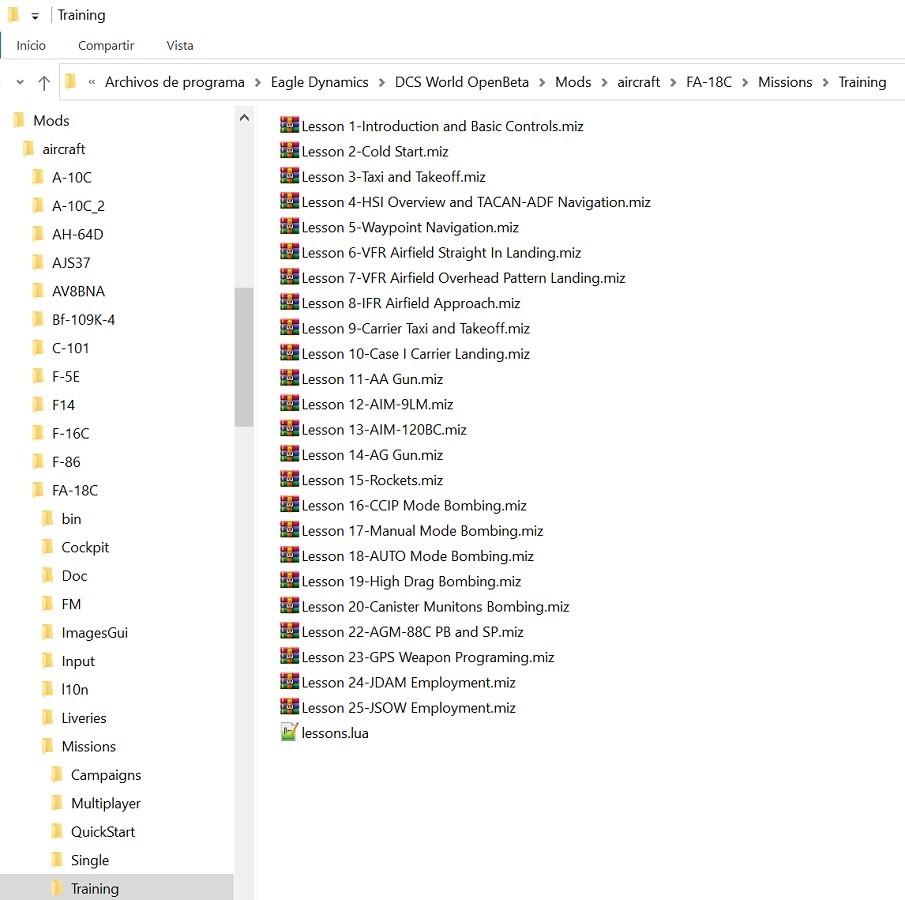Select Lesson 7-VFR Overhead Pattern Landing icon
The height and width of the screenshot is (900, 905).
(x=289, y=277)
